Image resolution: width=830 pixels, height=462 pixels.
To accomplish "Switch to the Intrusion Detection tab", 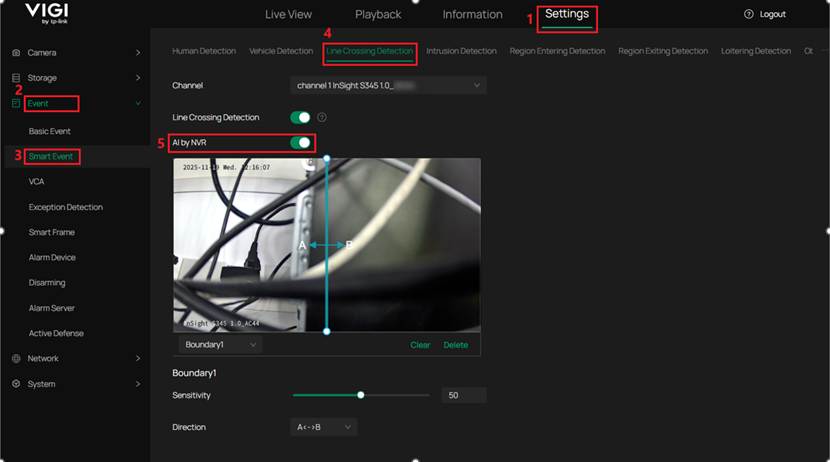I will (461, 51).
